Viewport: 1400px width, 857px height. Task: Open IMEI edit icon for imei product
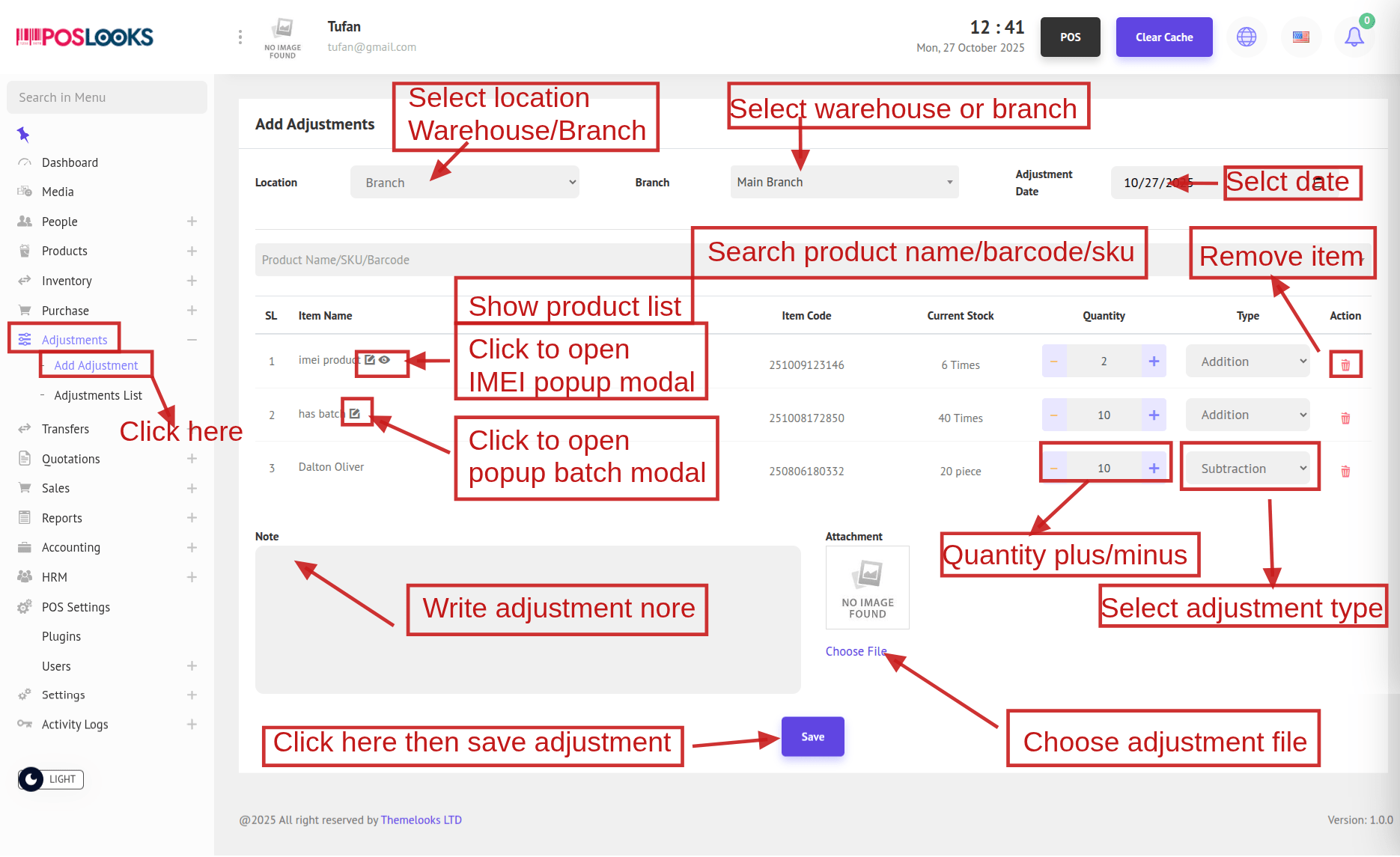click(x=370, y=360)
